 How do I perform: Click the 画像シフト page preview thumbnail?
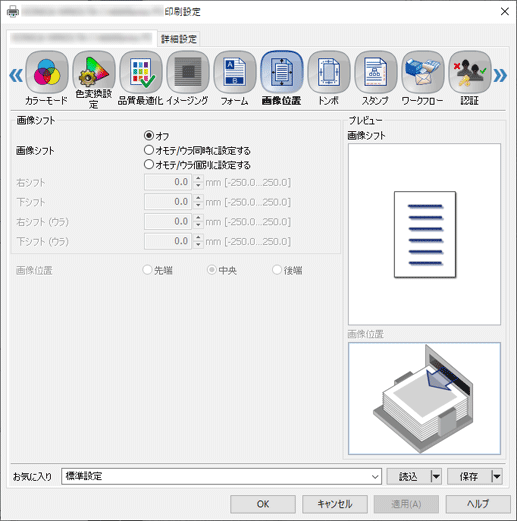click(424, 234)
